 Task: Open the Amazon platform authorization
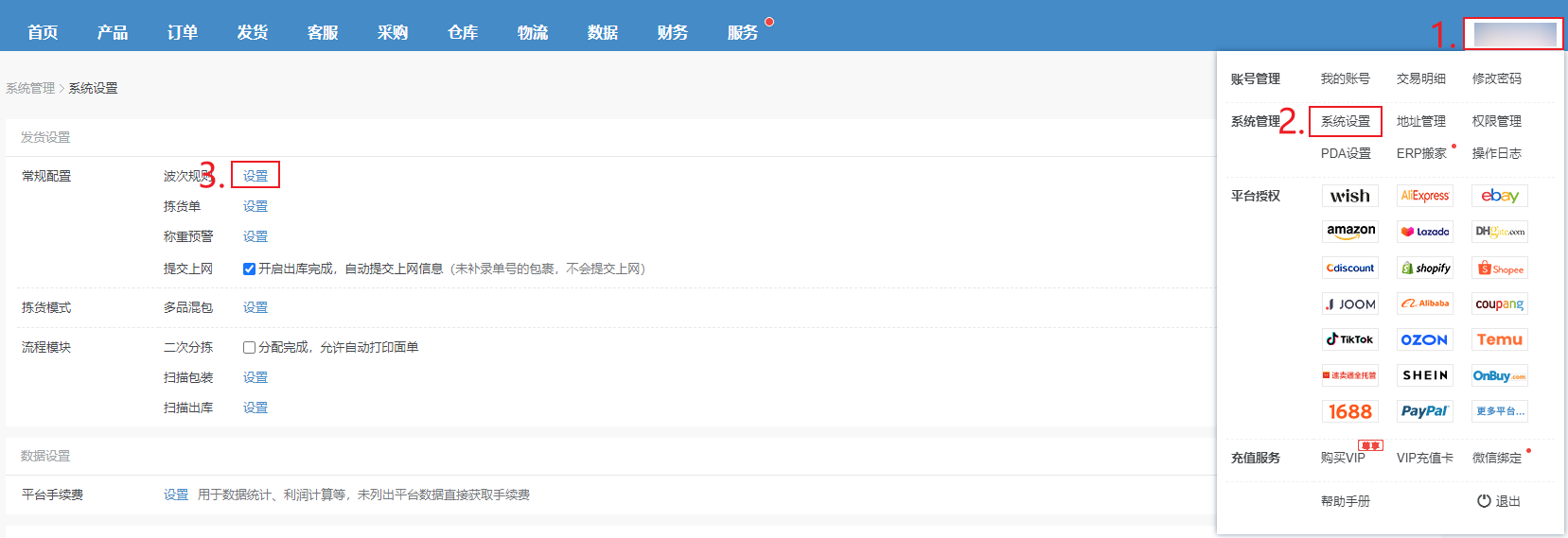tap(1349, 232)
